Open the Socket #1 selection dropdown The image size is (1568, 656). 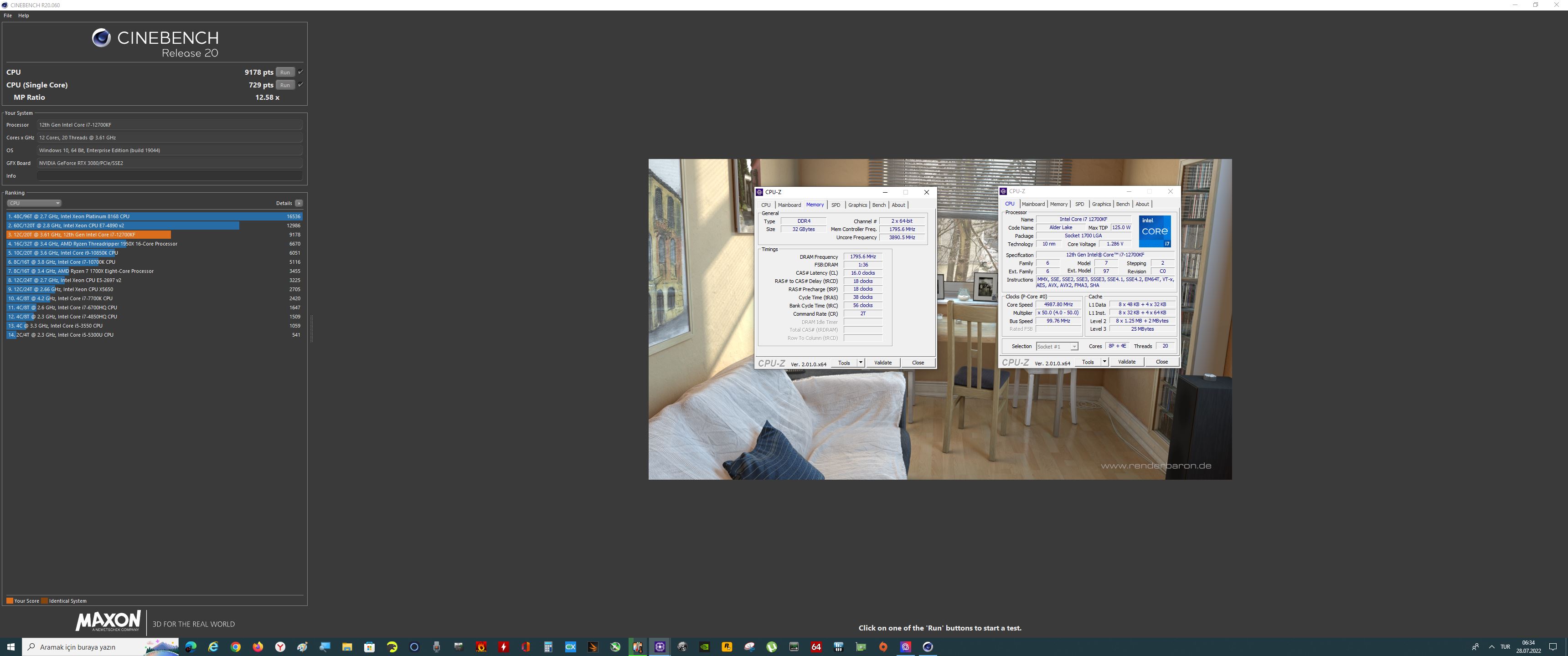tap(1057, 346)
